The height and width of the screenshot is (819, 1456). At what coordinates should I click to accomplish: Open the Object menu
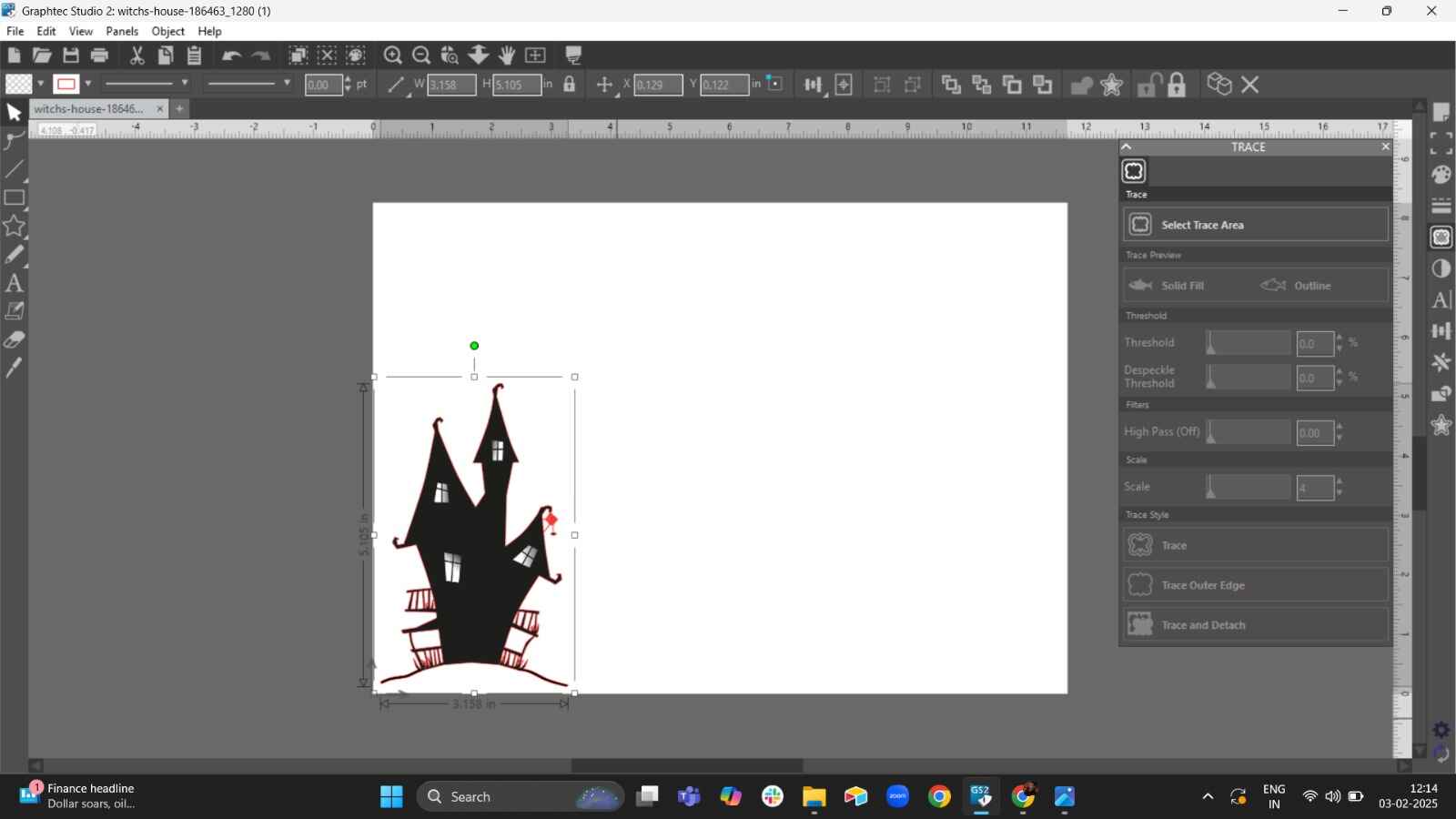pos(168,31)
